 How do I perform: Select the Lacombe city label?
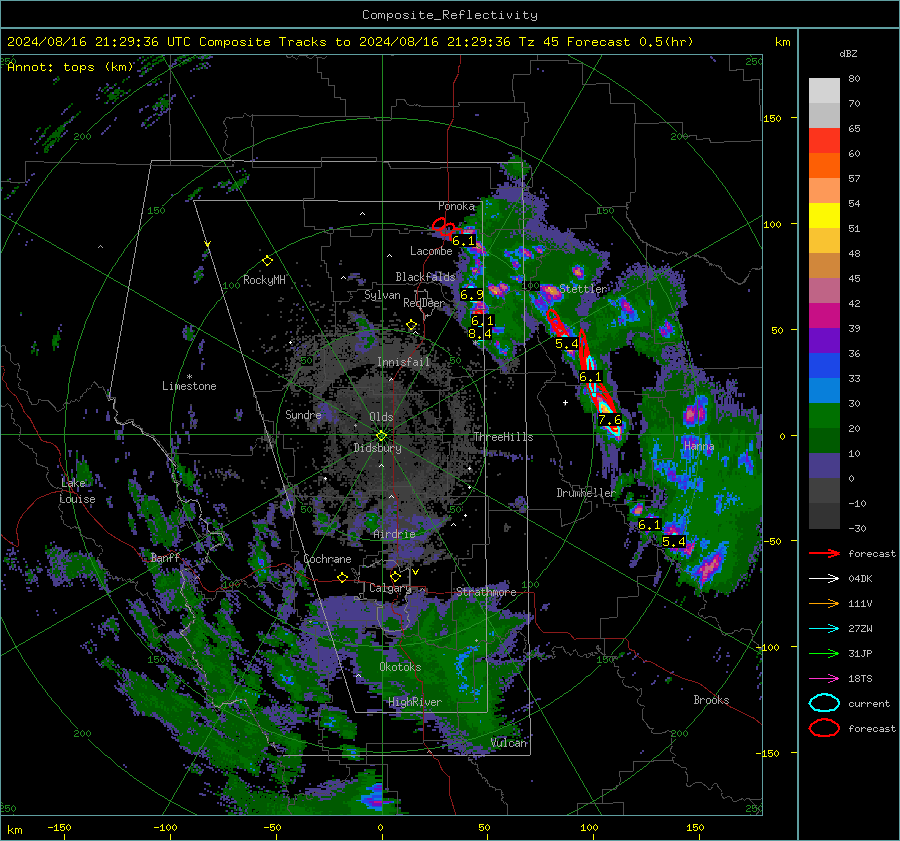(431, 251)
